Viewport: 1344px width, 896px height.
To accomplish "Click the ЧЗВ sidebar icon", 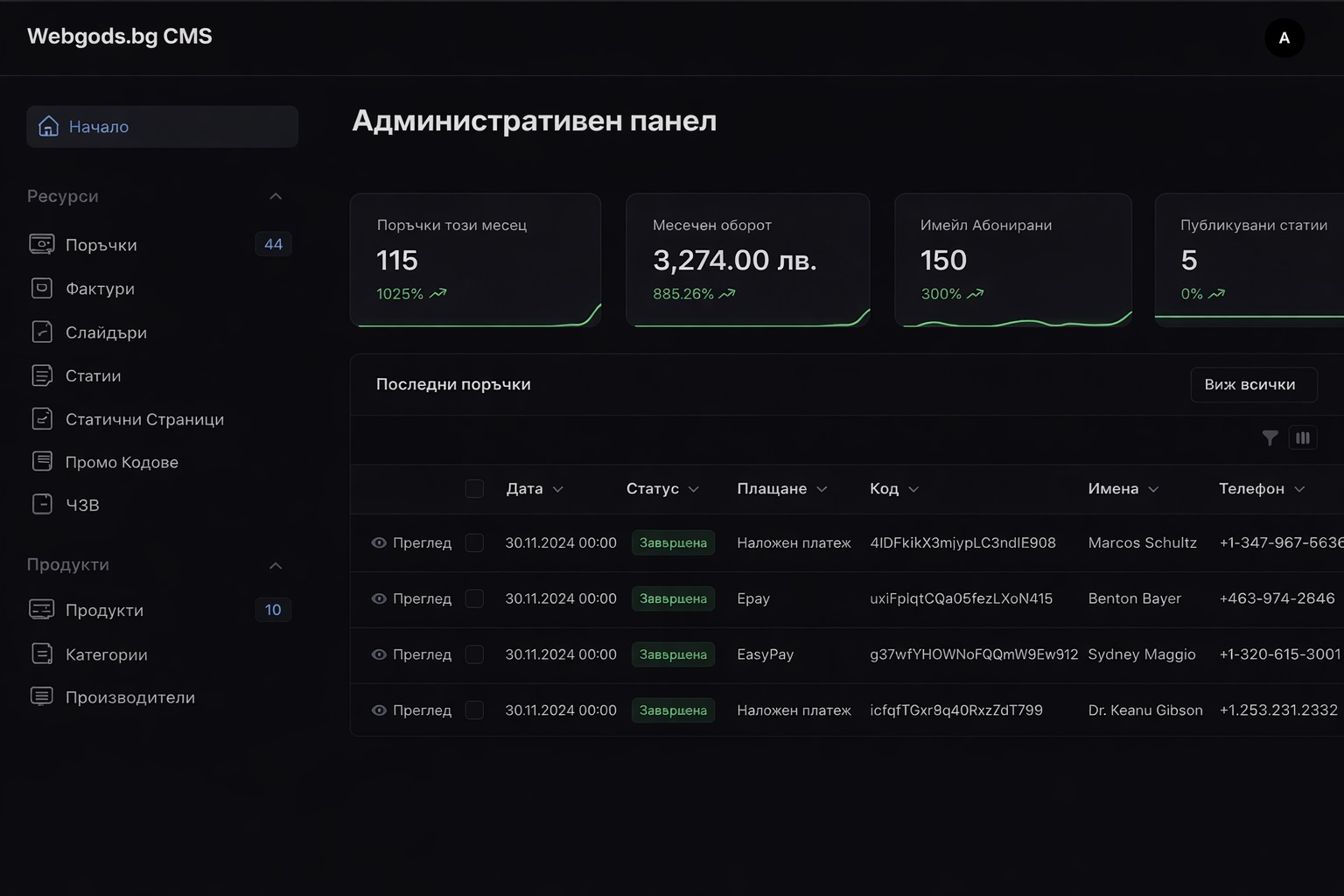I will pyautogui.click(x=42, y=504).
